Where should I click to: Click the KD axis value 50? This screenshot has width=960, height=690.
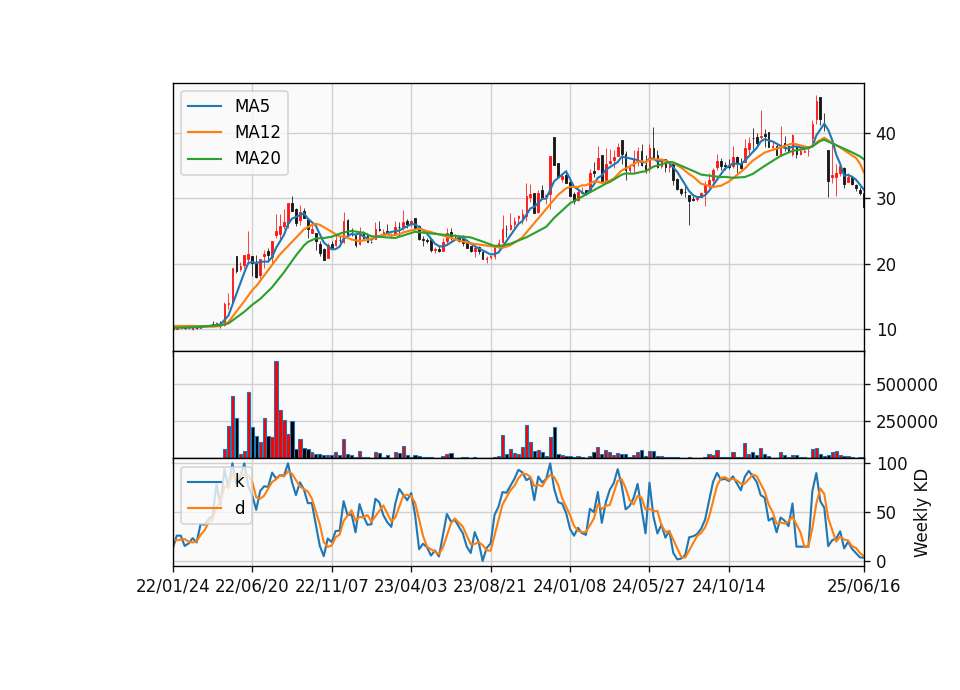(886, 513)
